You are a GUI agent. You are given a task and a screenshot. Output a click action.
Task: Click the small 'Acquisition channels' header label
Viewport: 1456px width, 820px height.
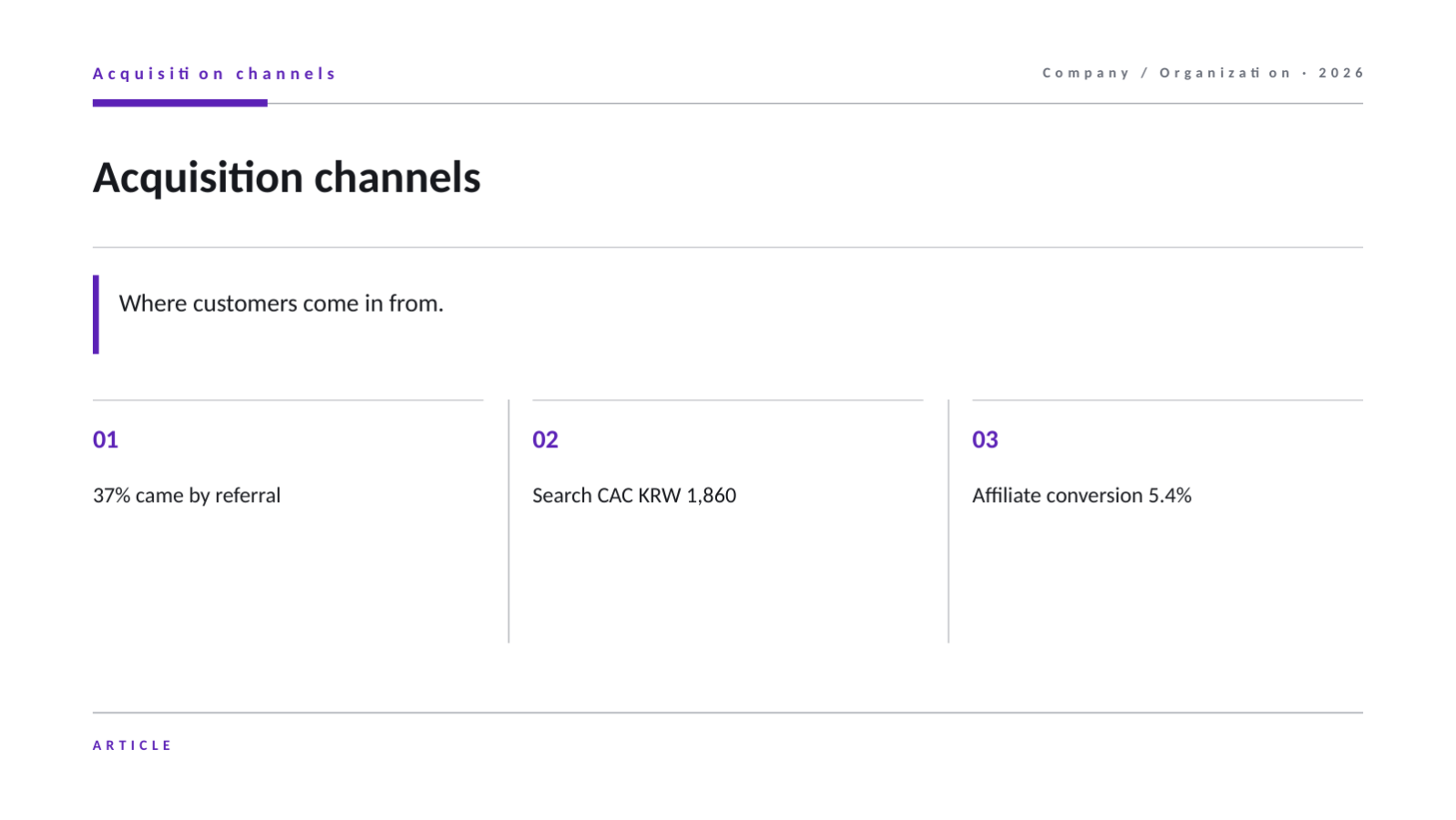coord(214,74)
